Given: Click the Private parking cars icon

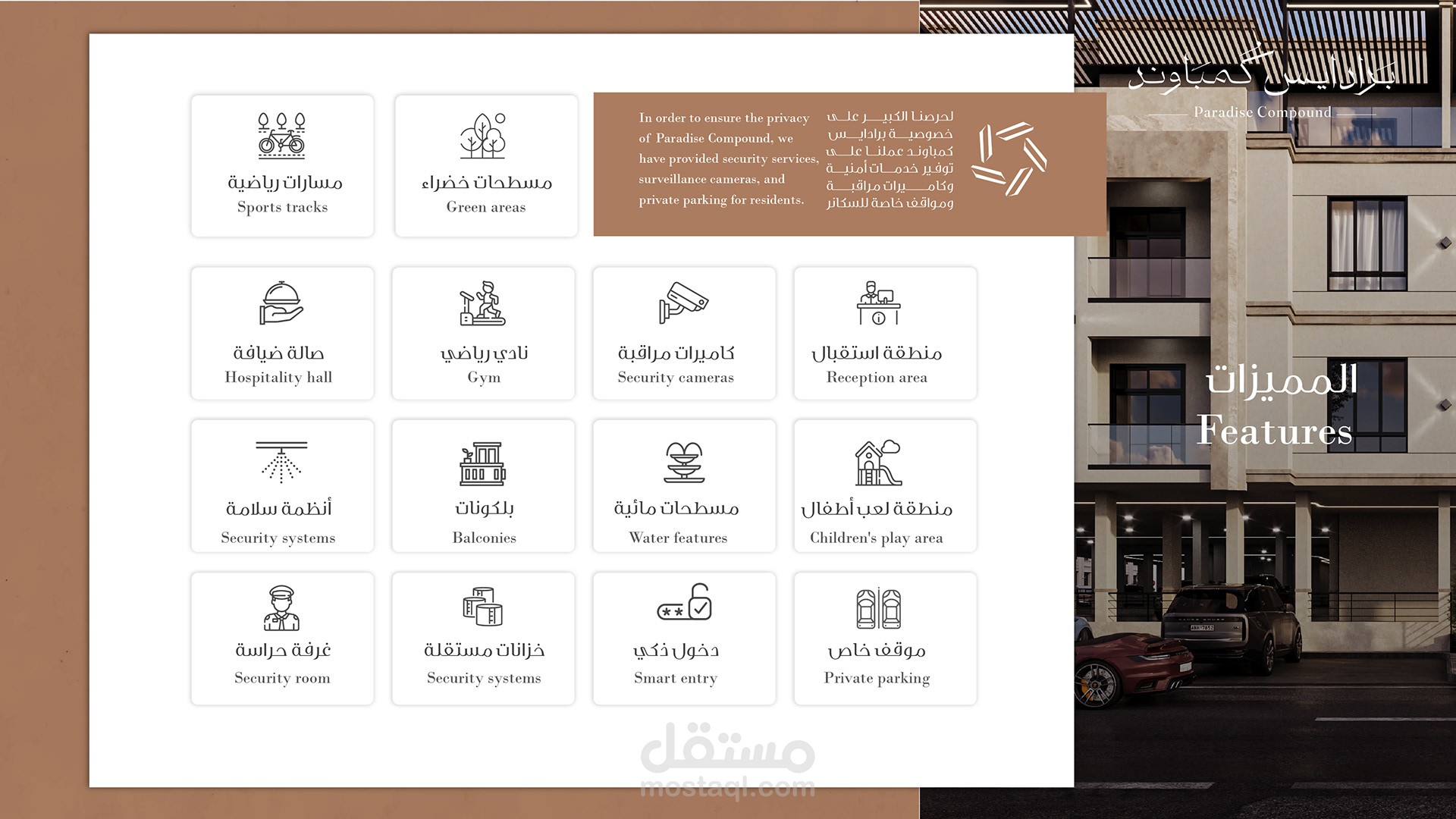Looking at the screenshot, I should pyautogui.click(x=878, y=608).
